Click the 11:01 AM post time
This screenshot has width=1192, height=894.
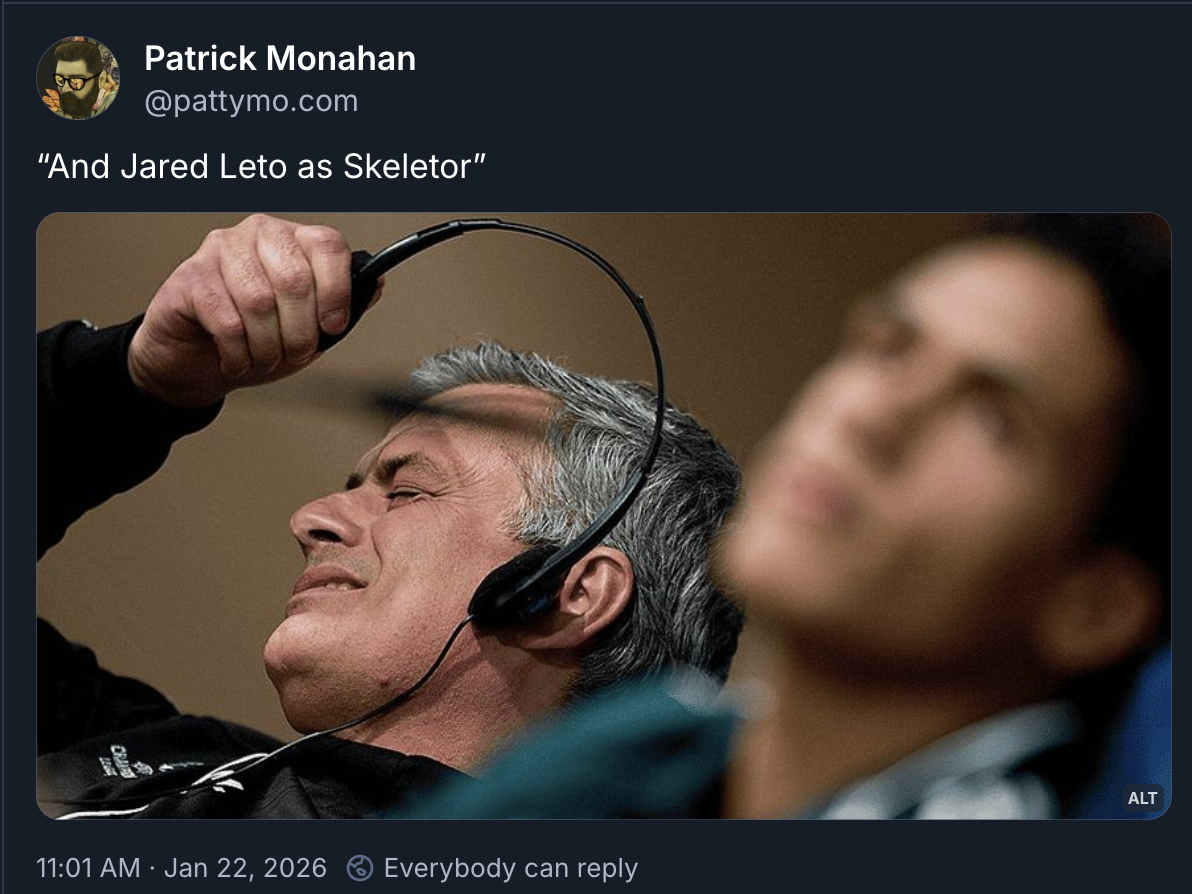coord(88,867)
